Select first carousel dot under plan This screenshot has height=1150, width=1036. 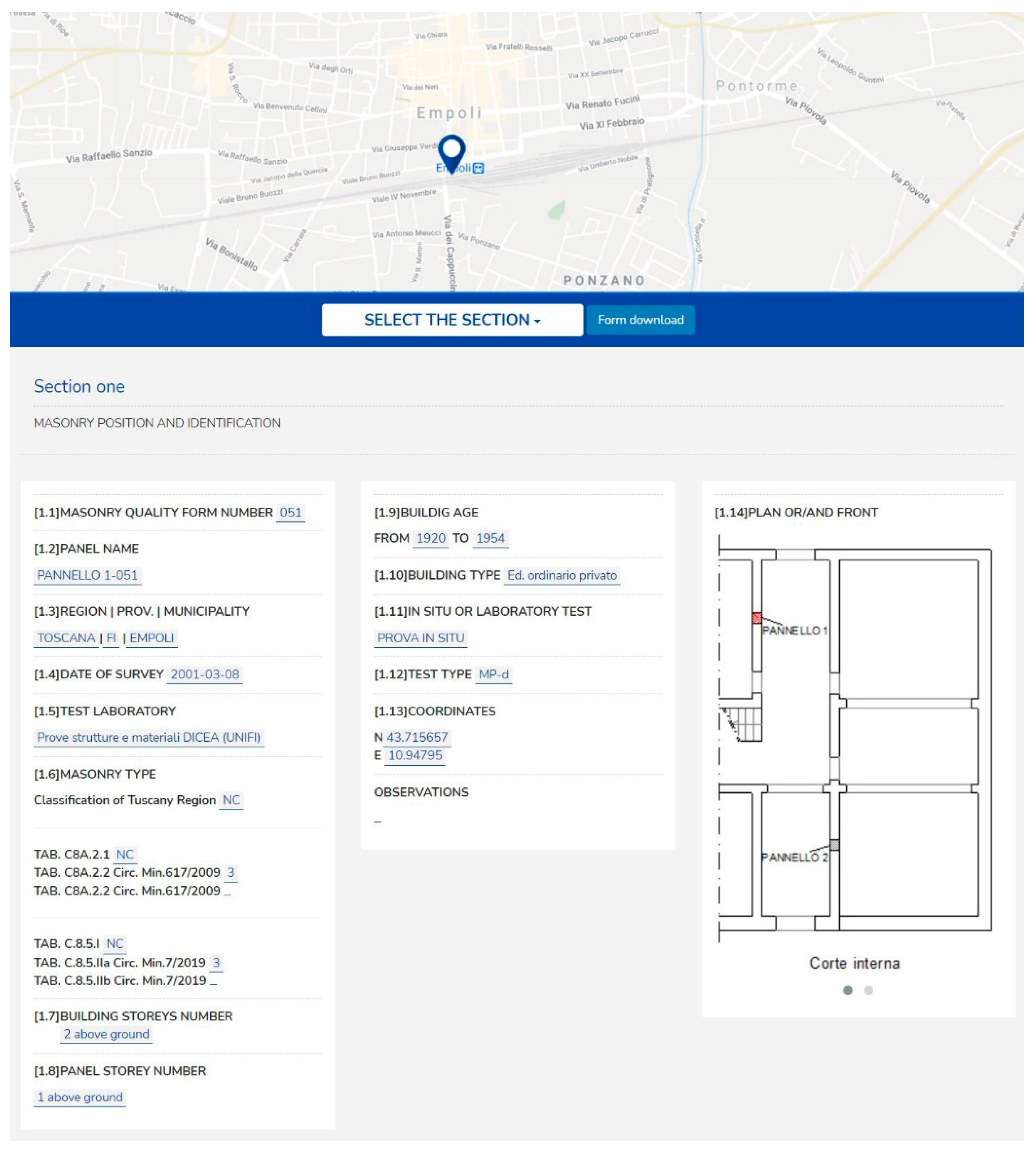click(848, 990)
